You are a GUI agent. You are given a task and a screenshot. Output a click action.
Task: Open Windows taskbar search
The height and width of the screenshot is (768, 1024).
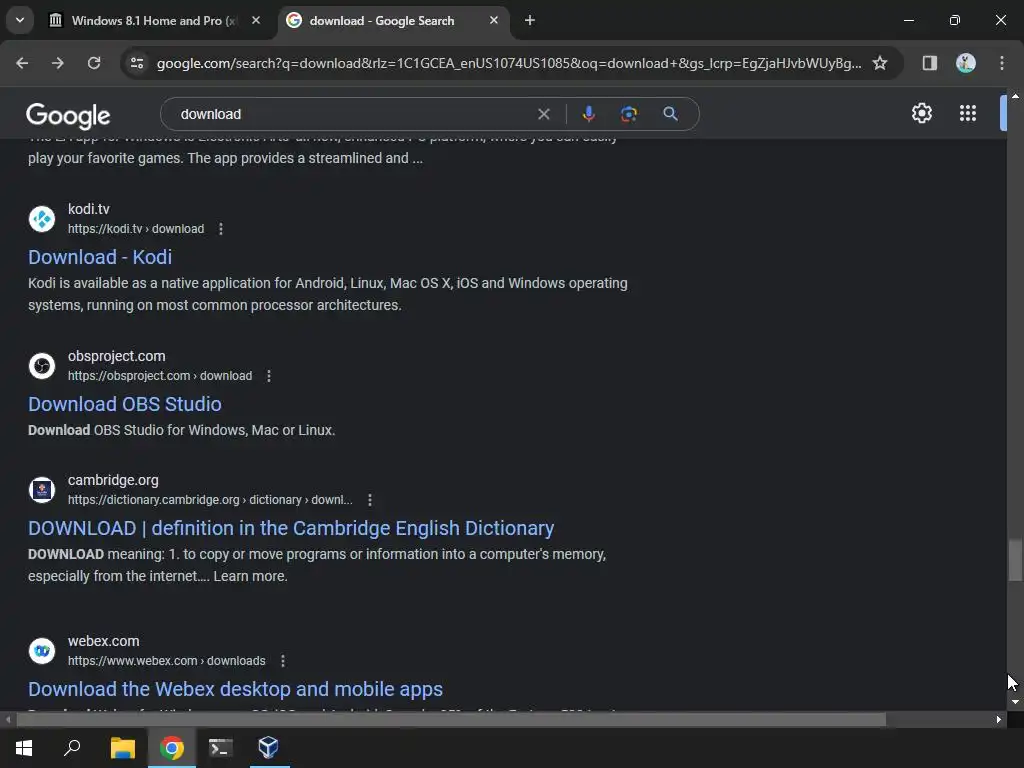pyautogui.click(x=72, y=748)
